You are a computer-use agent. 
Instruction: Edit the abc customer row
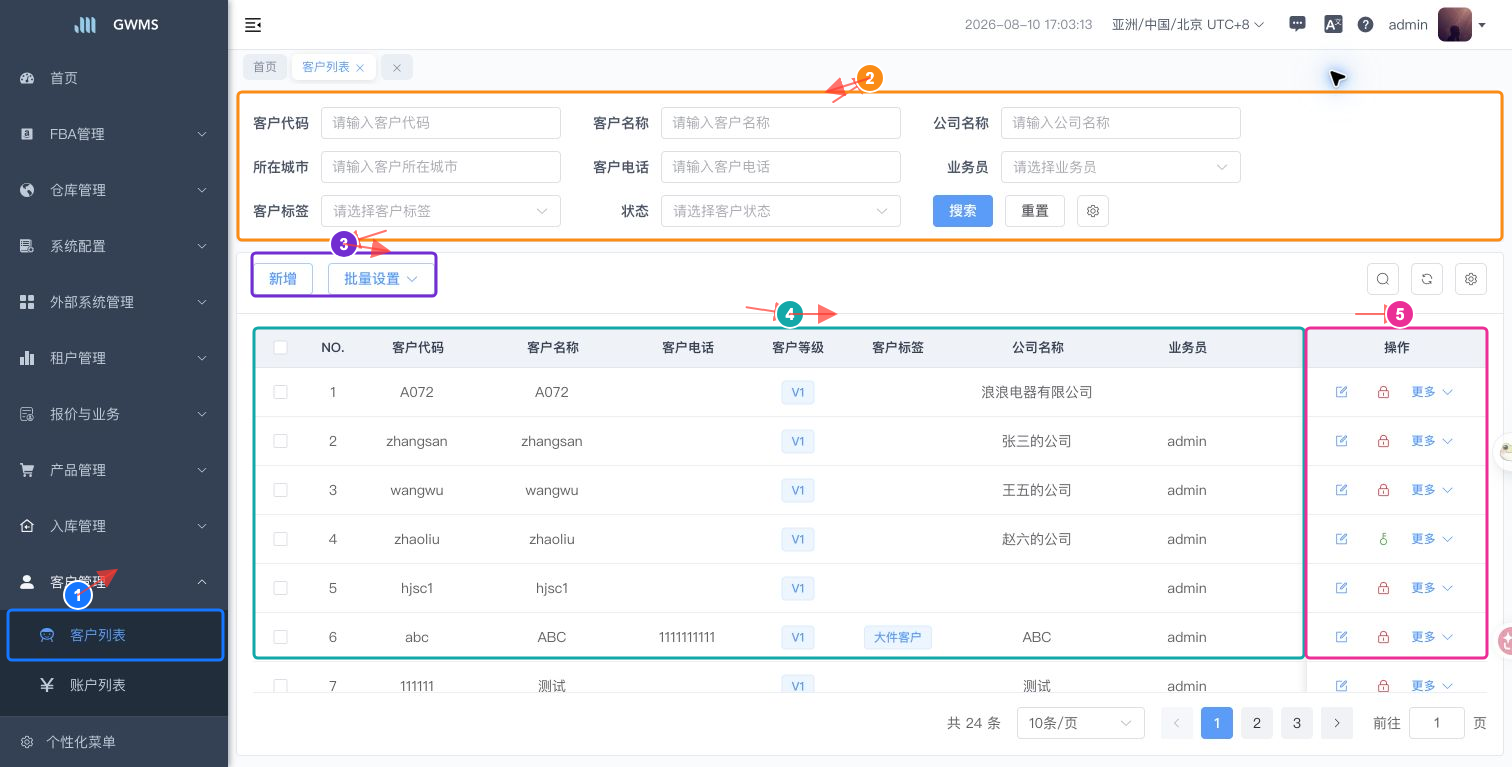(1341, 637)
